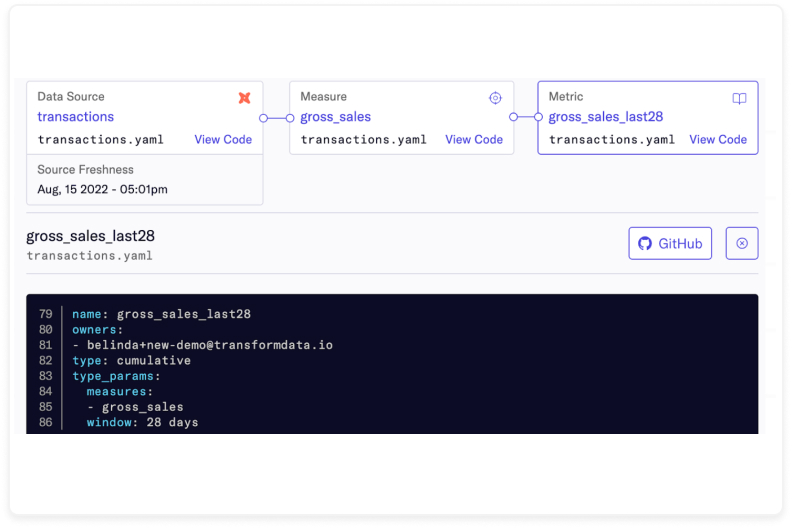Viewport: 792px width, 528px height.
Task: Close the code panel with the circled X button
Action: pyautogui.click(x=741, y=244)
